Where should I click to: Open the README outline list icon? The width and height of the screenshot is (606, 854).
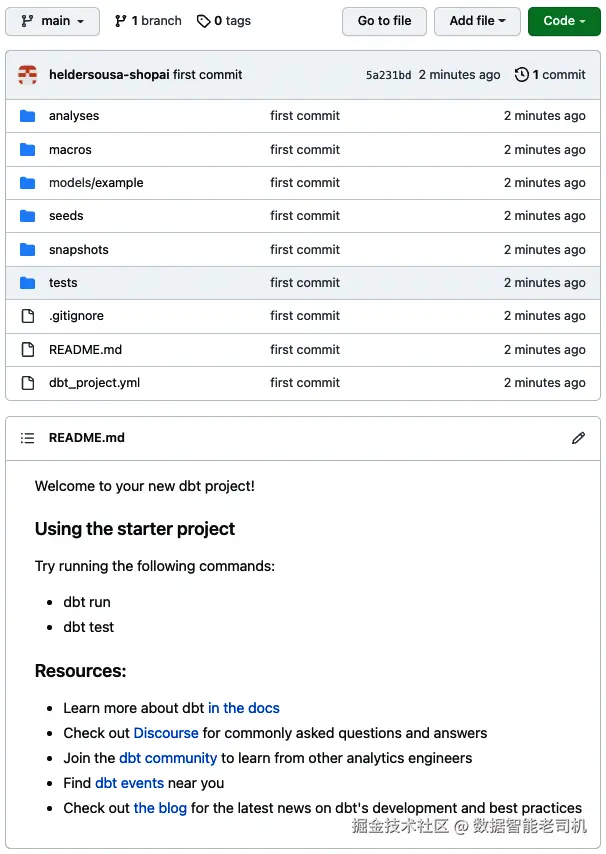[27, 438]
